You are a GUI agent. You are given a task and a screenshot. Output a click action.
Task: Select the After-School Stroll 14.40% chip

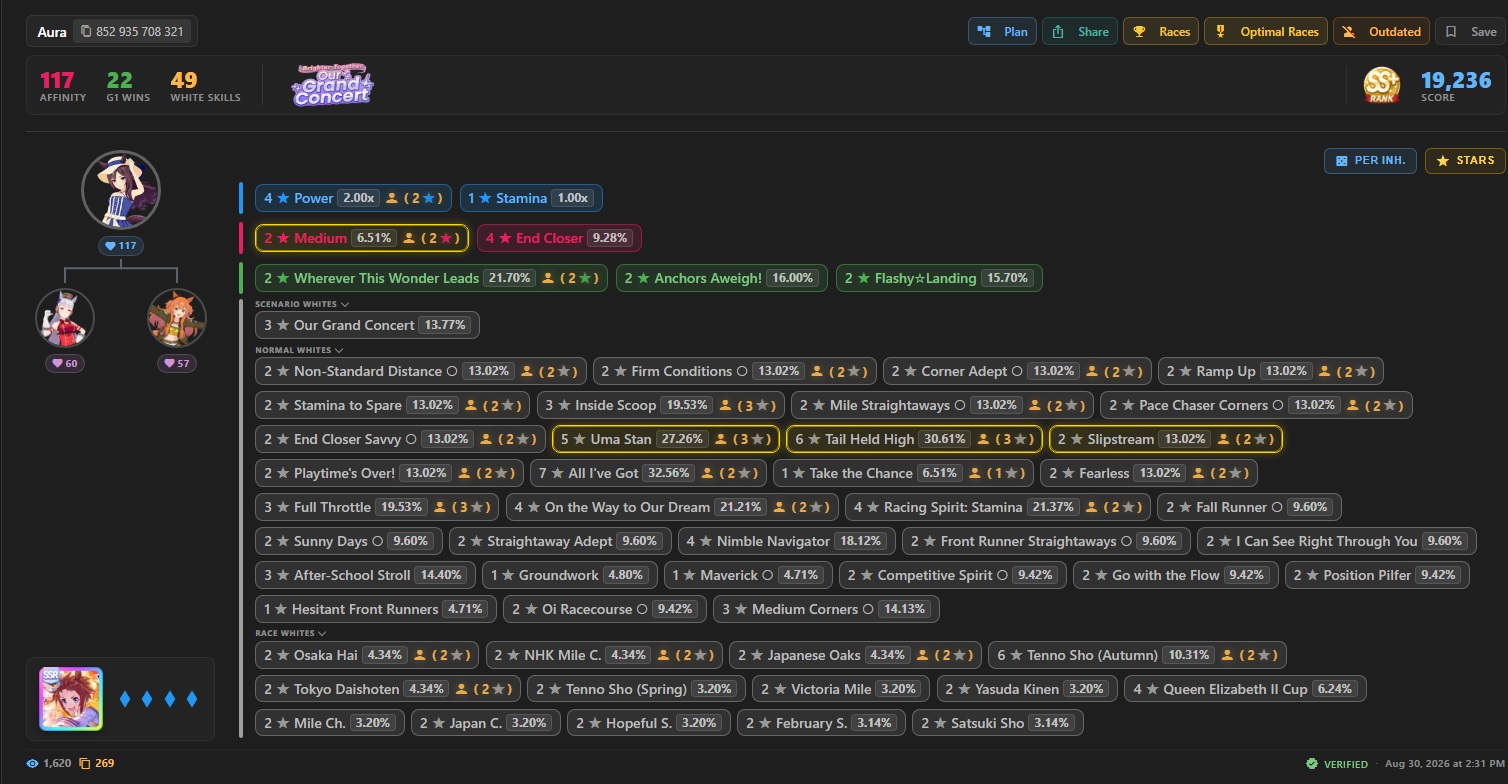[363, 575]
